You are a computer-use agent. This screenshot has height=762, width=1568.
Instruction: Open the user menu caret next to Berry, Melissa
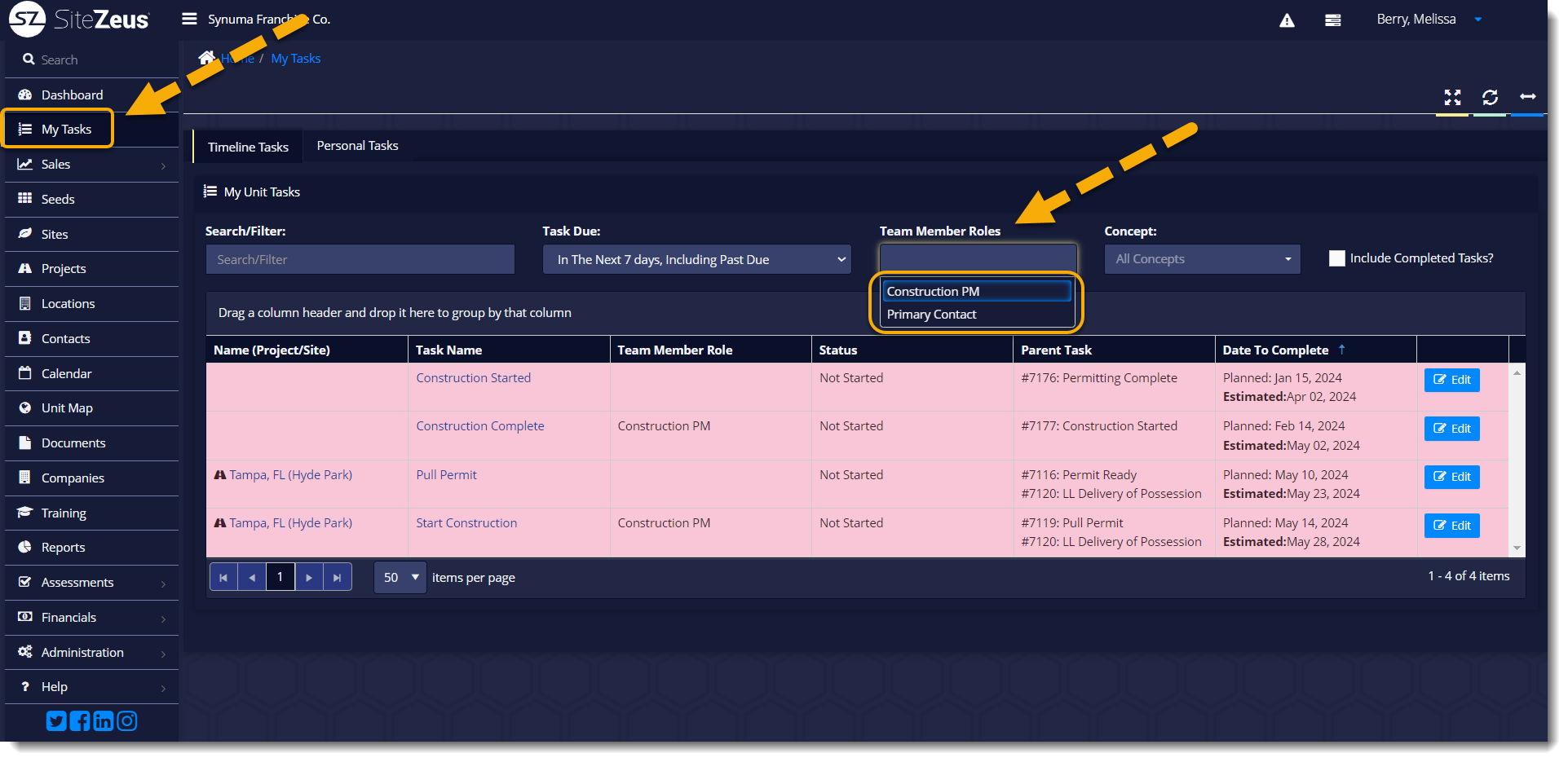tap(1478, 20)
